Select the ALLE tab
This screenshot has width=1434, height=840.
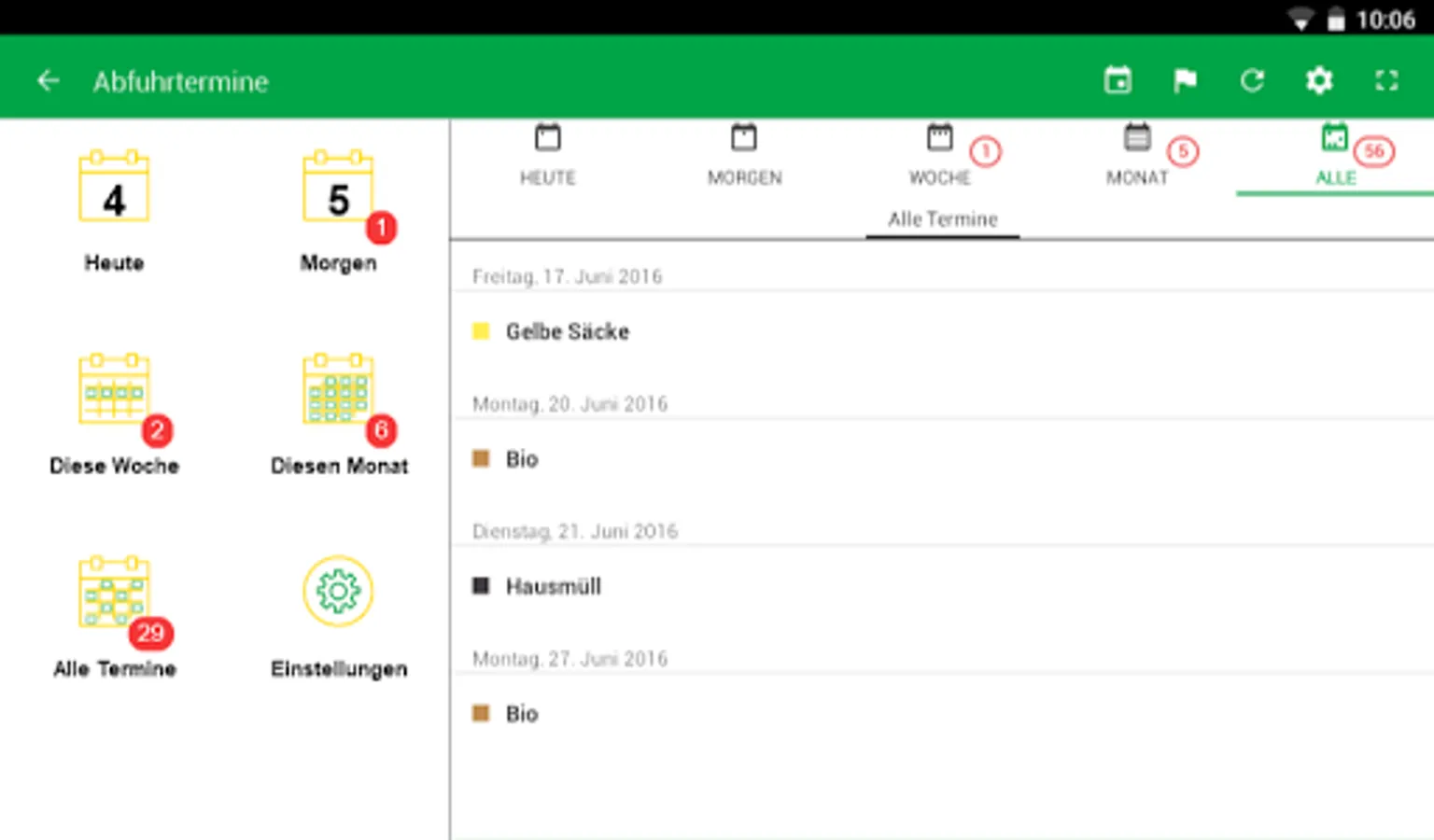pos(1335,156)
